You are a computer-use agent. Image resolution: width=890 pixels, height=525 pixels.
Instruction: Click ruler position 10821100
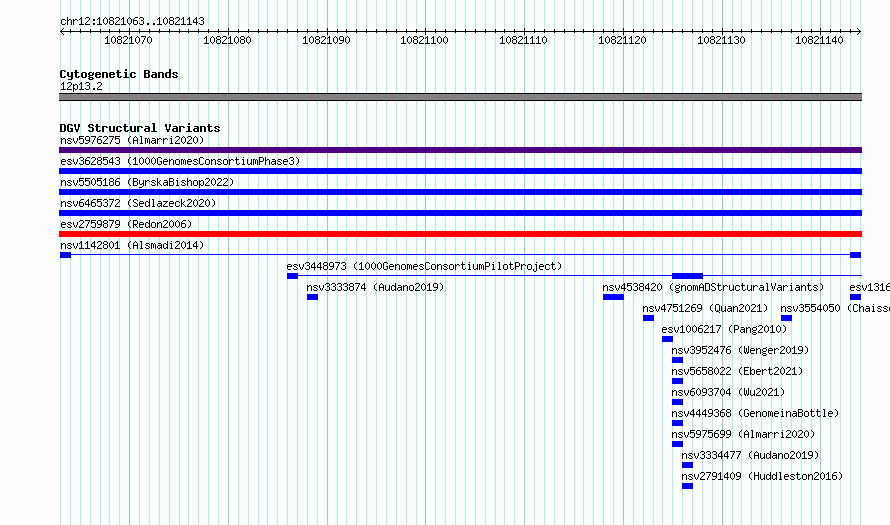[425, 40]
